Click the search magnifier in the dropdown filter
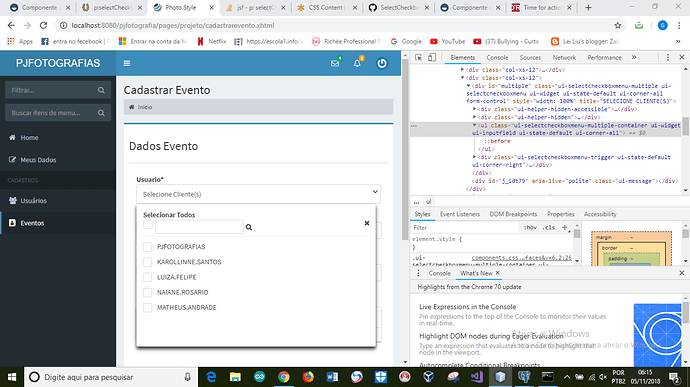690x387 pixels. [249, 227]
